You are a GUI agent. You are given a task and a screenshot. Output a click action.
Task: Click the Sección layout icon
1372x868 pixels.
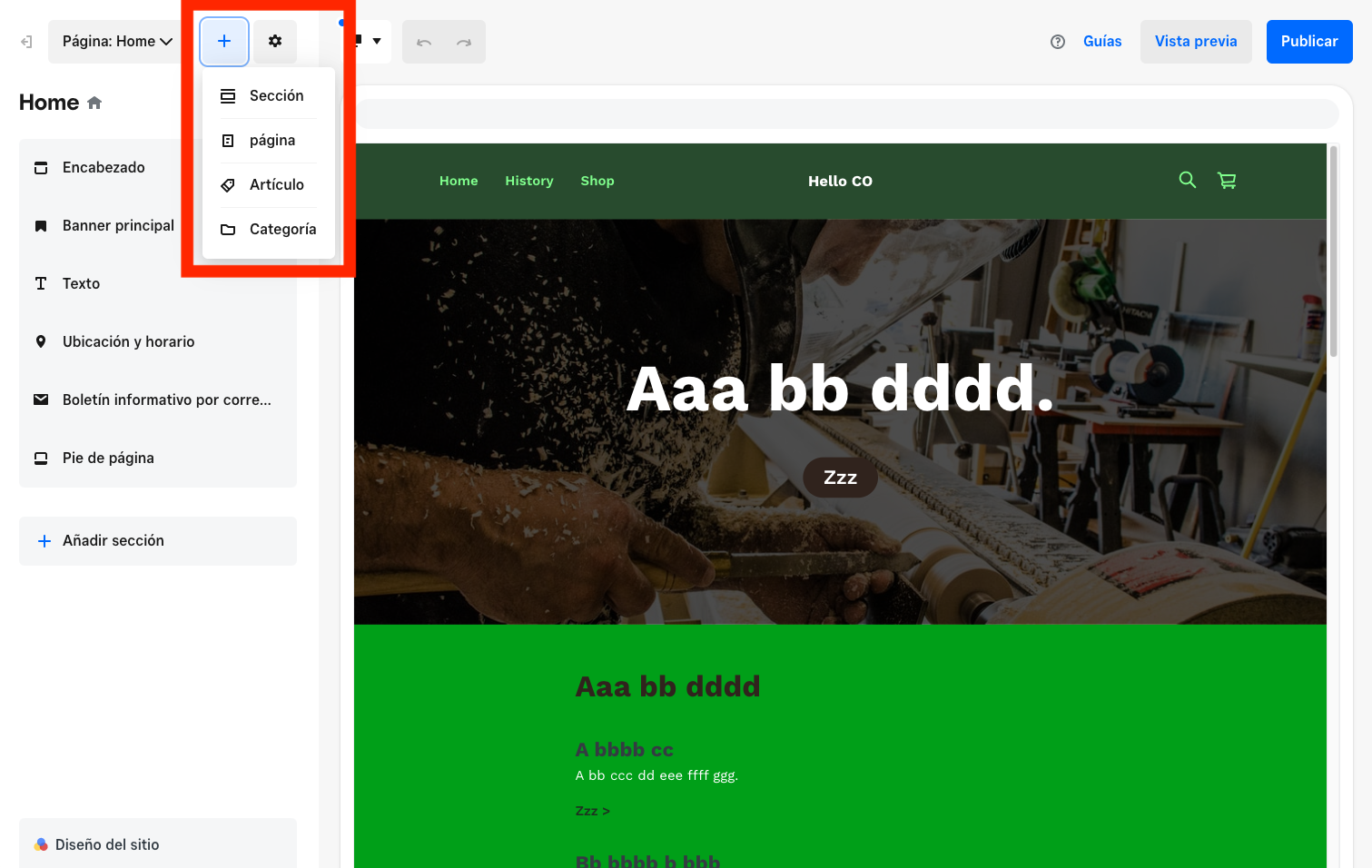click(x=228, y=96)
